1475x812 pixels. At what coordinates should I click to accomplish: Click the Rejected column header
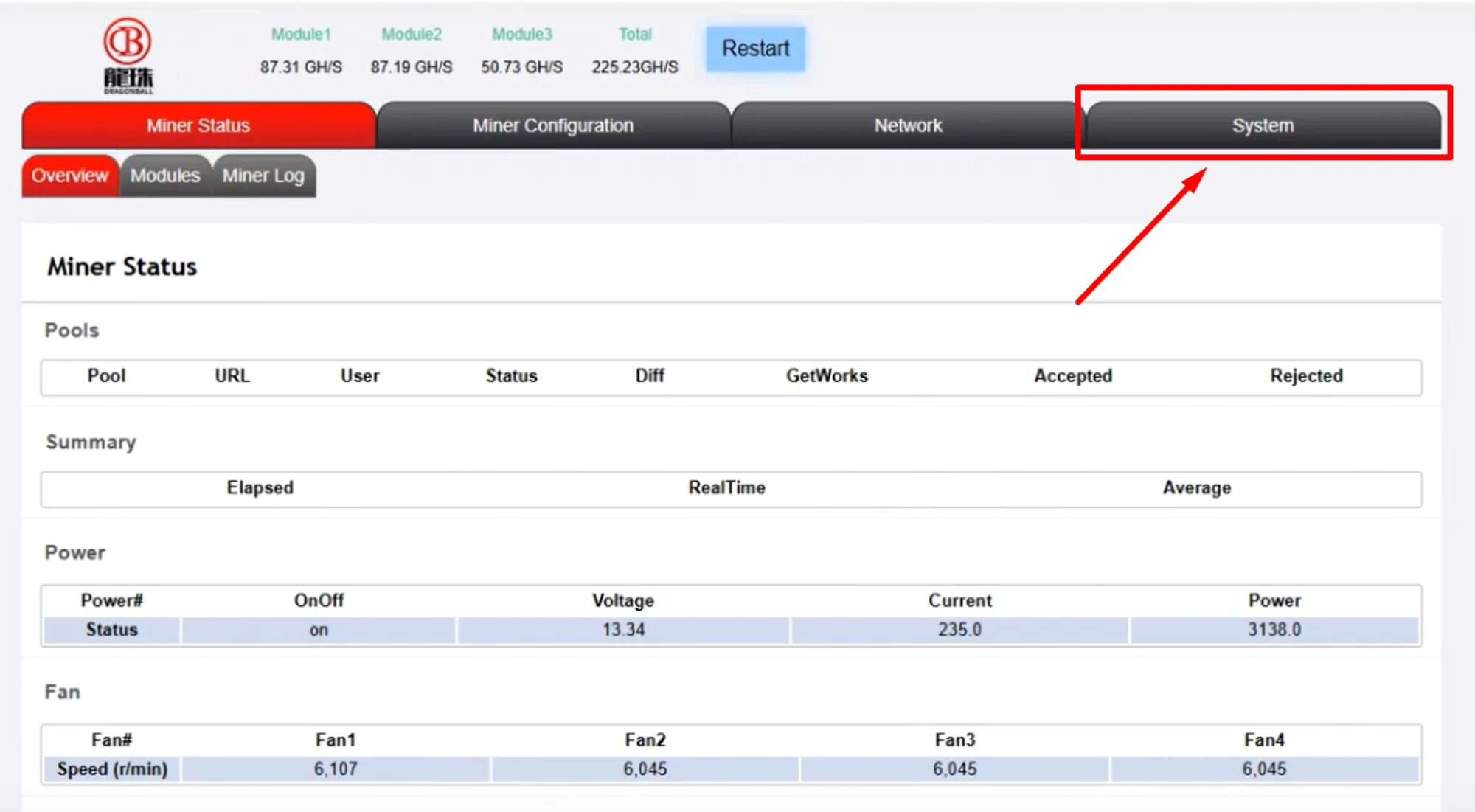pyautogui.click(x=1306, y=376)
